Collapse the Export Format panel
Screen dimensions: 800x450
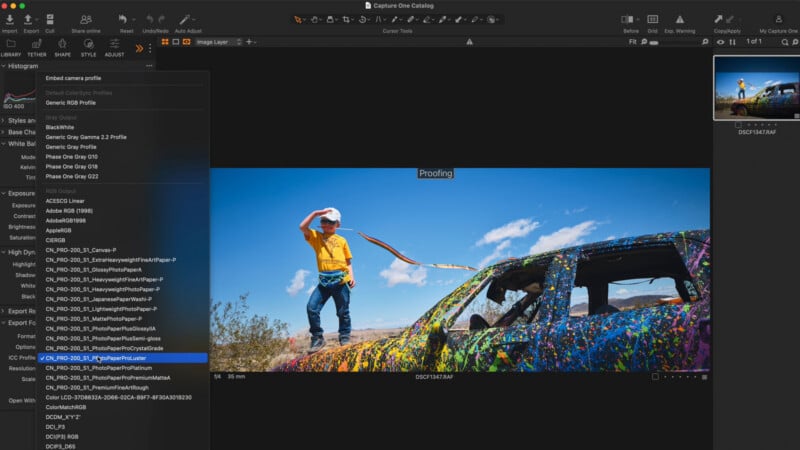[4, 322]
